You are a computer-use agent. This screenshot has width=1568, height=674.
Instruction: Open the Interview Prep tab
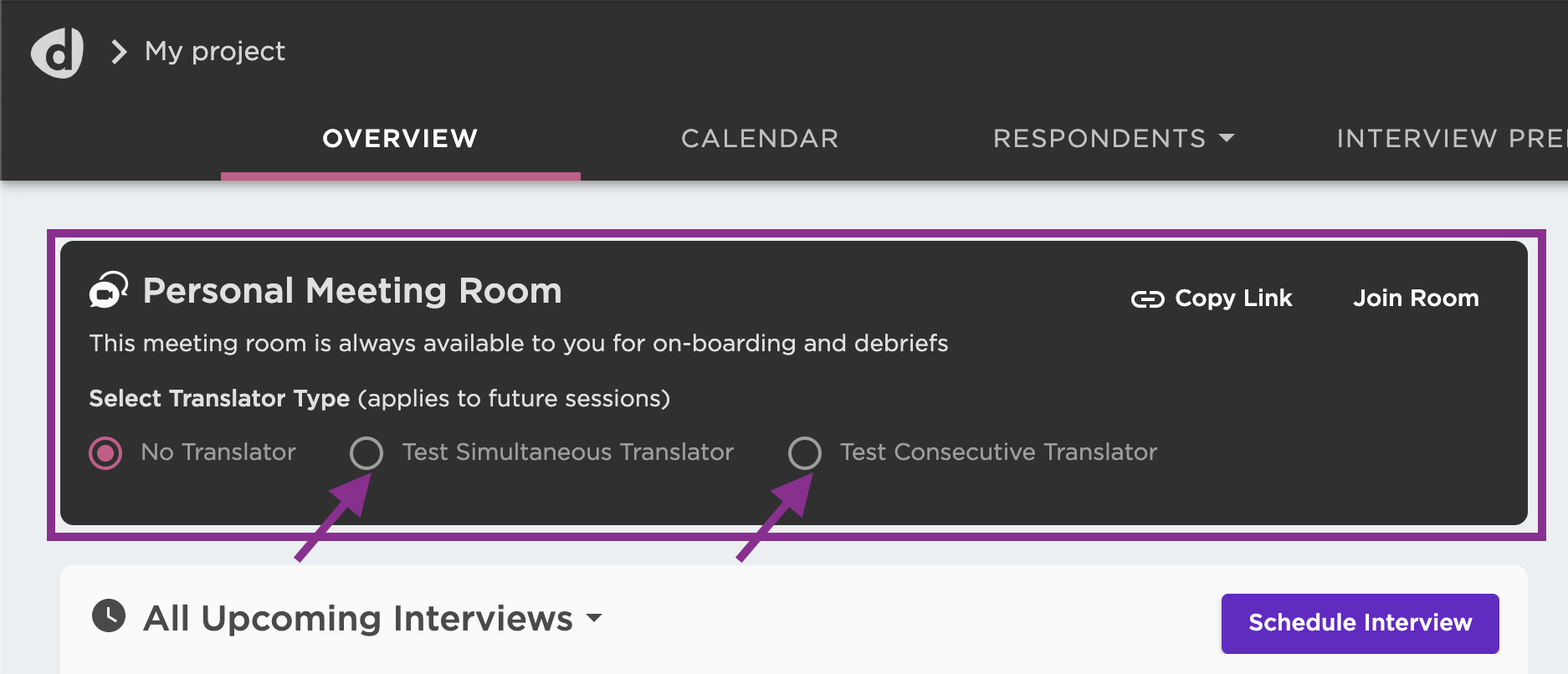pos(1452,138)
